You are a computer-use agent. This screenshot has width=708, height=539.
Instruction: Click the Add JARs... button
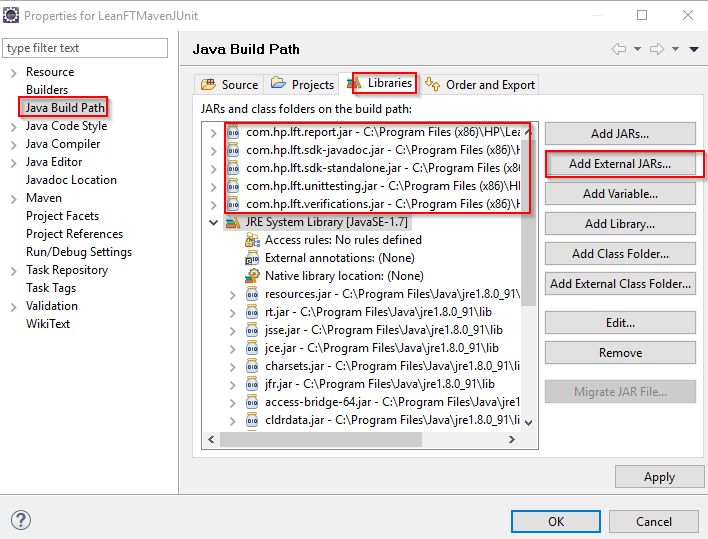tap(620, 134)
